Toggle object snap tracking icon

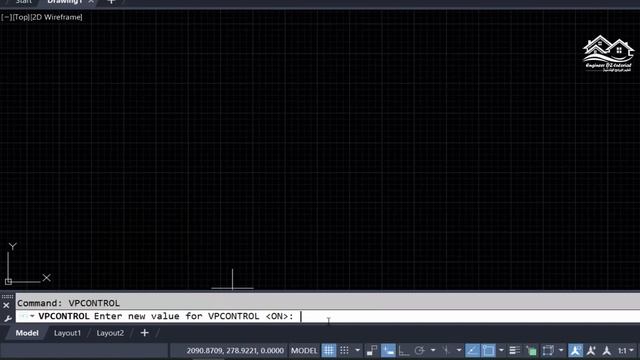(472, 350)
